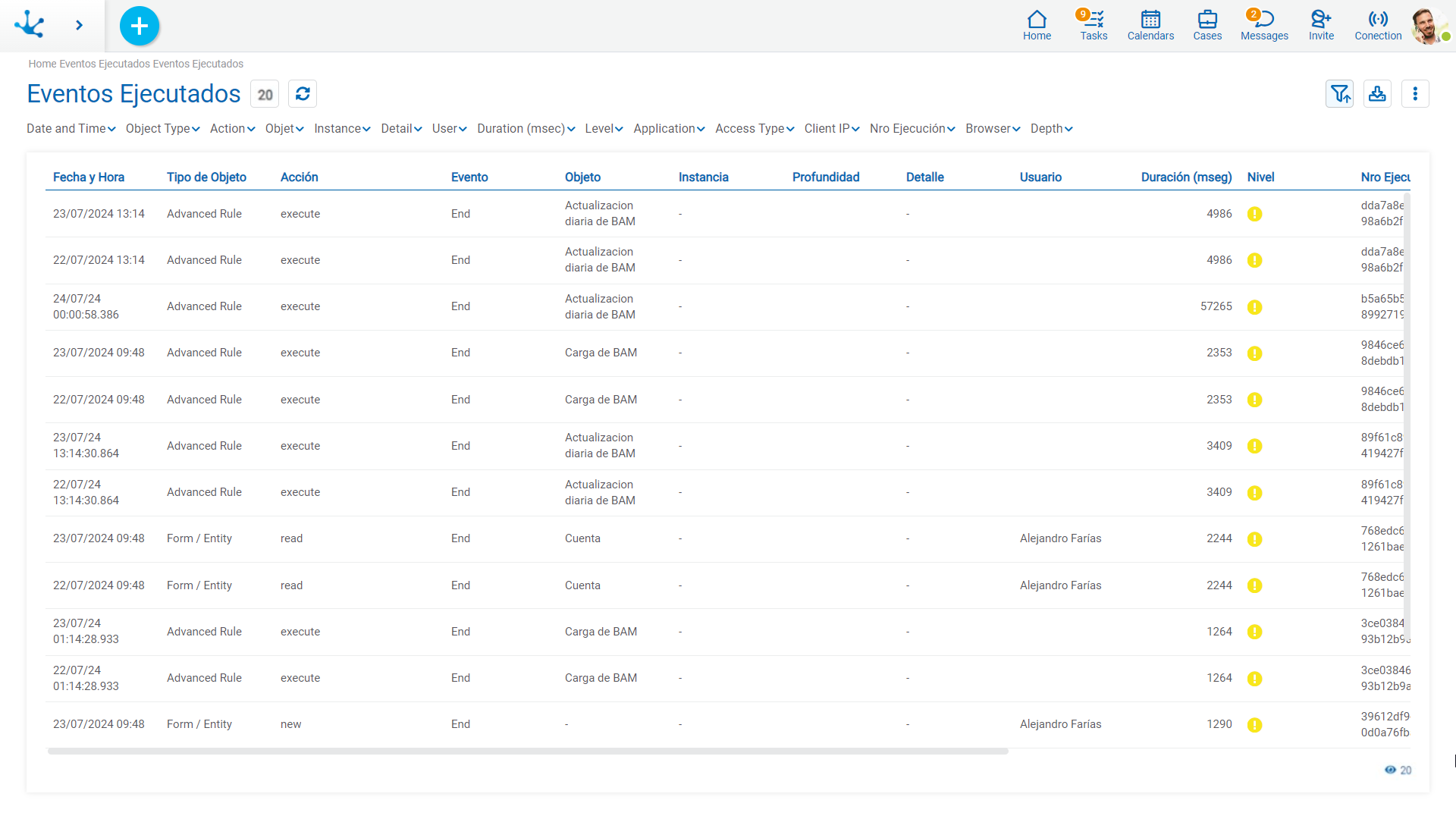Open the three-dot more options menu
The image size is (1456, 819).
pyautogui.click(x=1415, y=94)
